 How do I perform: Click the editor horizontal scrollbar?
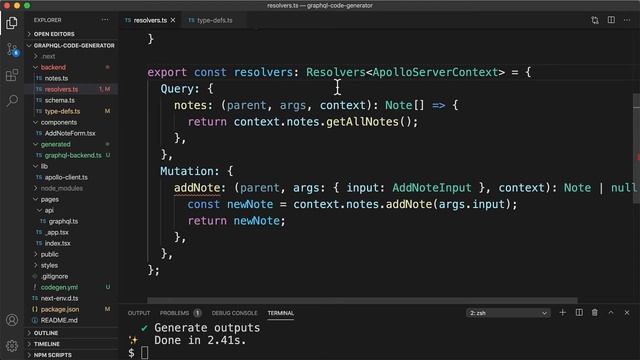[x=362, y=300]
